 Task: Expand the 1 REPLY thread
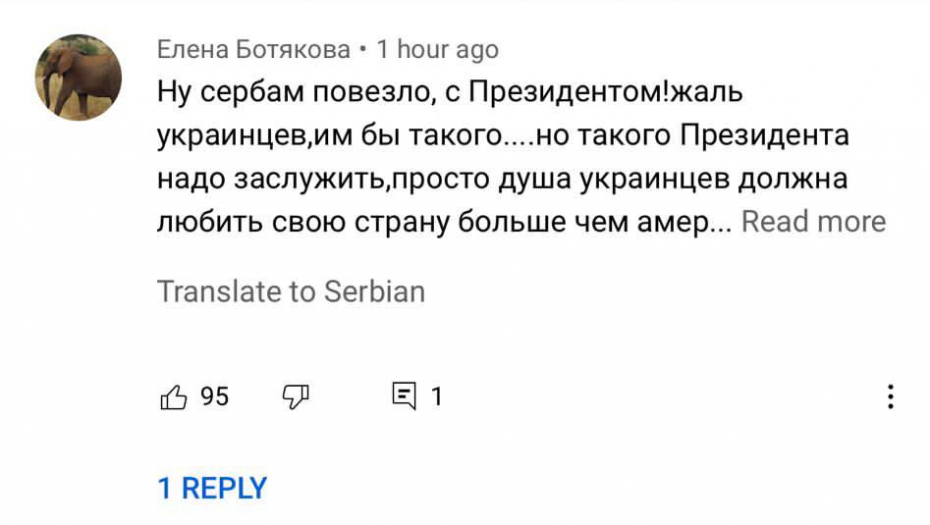(x=212, y=488)
